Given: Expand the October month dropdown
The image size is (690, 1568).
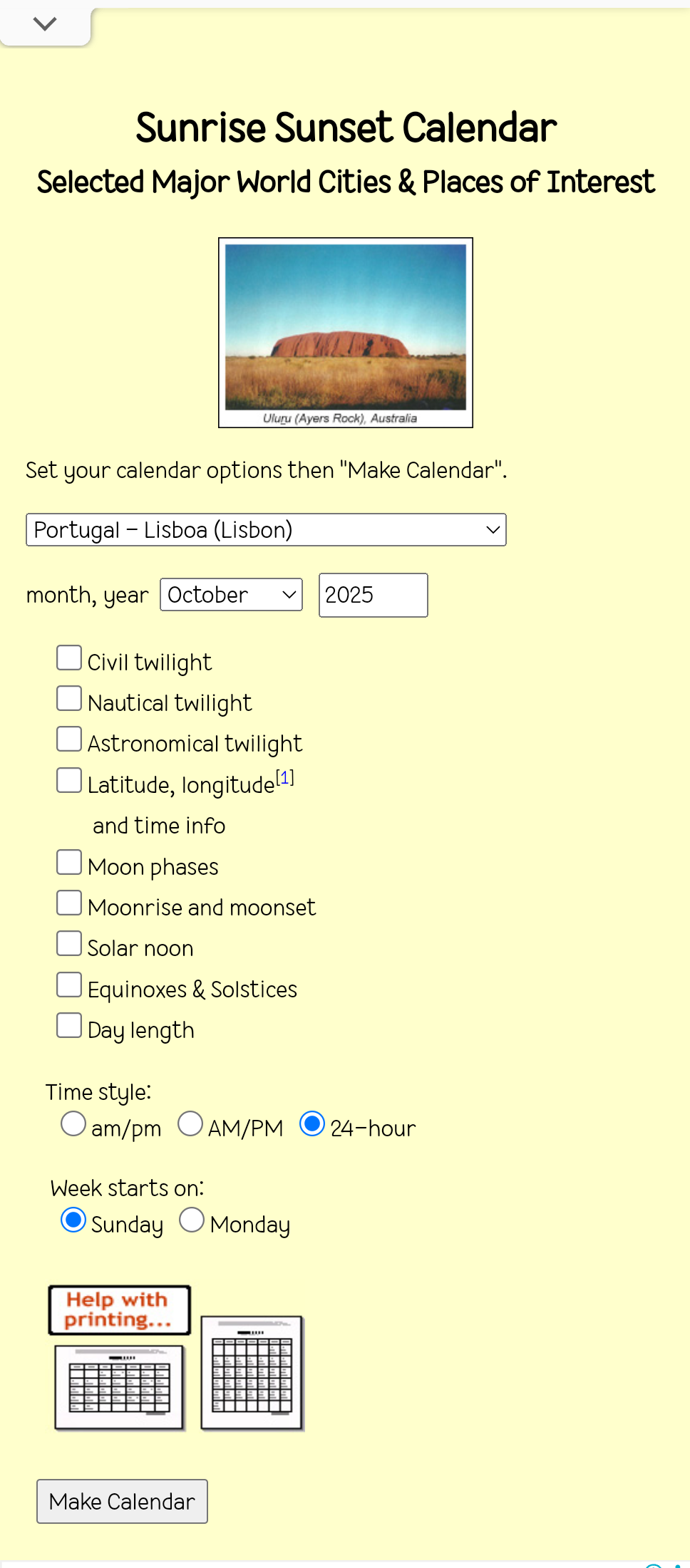Looking at the screenshot, I should [x=231, y=595].
